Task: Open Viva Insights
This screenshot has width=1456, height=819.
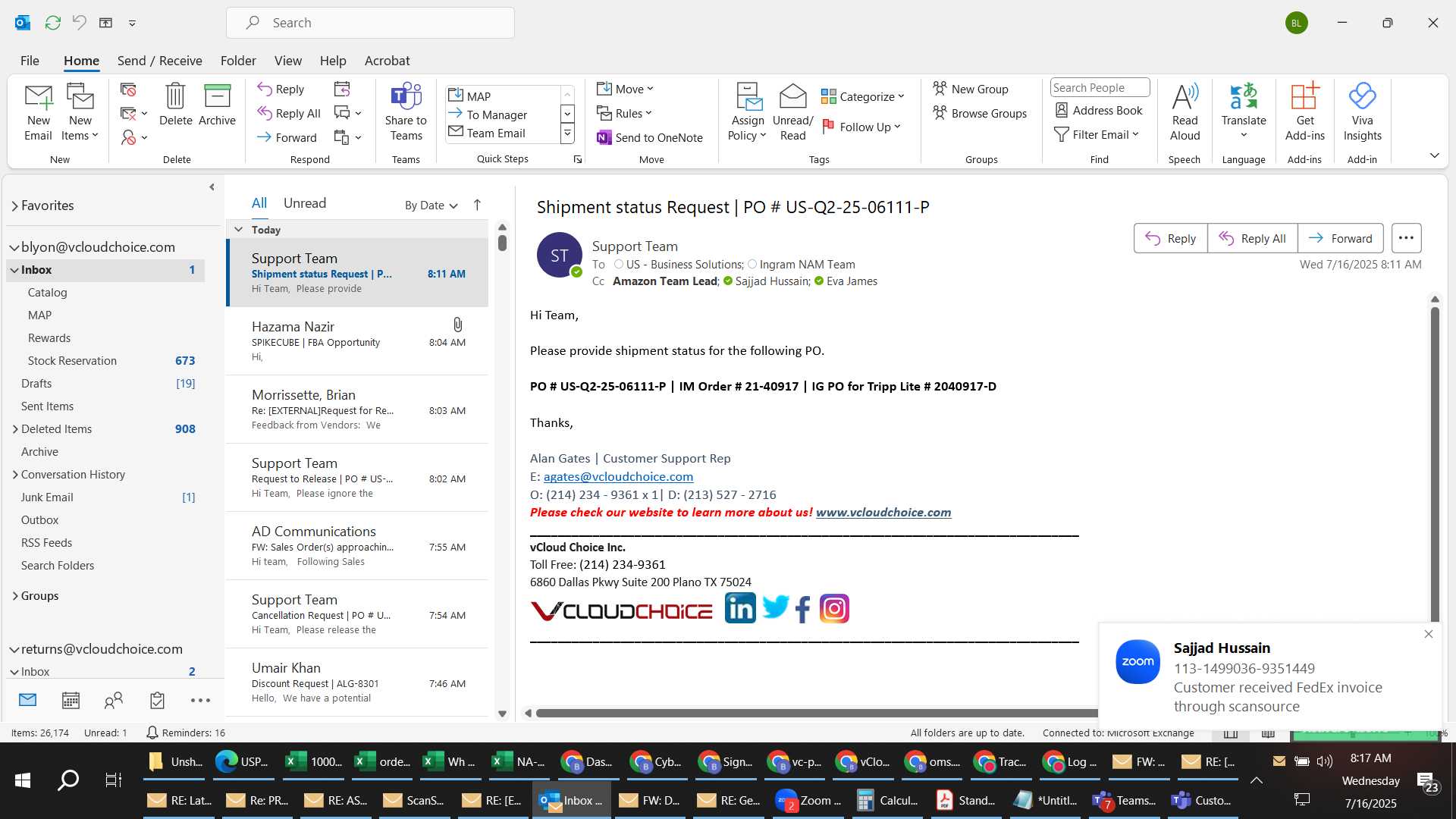Action: [x=1362, y=111]
